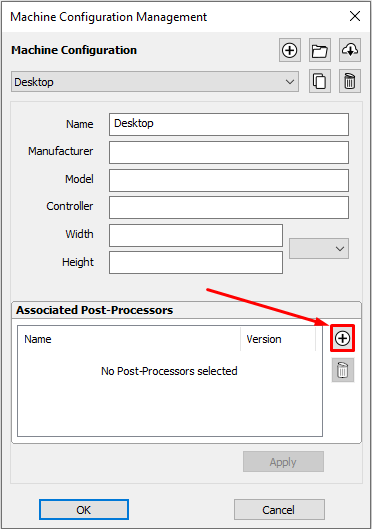
Task: Confirm with the OK button
Action: (84, 509)
